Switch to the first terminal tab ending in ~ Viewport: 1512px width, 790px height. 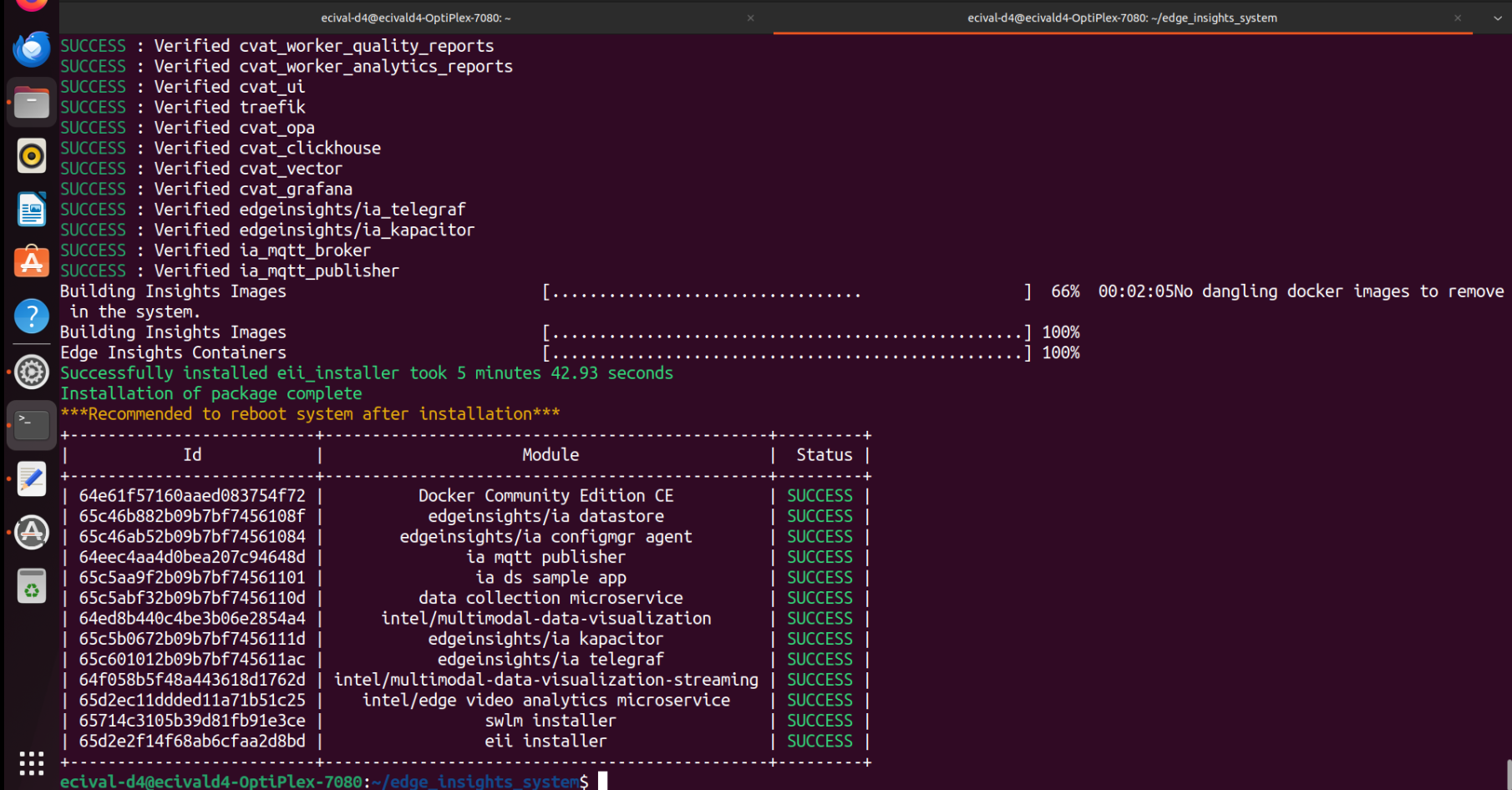pyautogui.click(x=416, y=18)
